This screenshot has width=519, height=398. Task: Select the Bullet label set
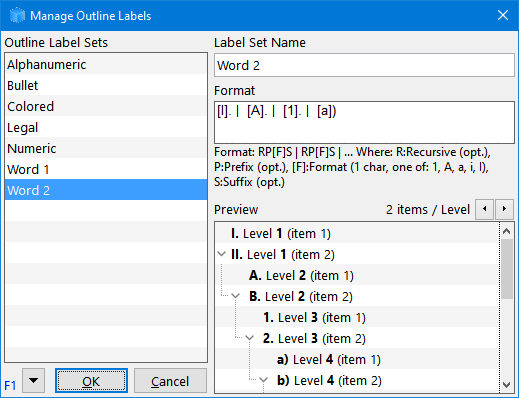coord(106,85)
